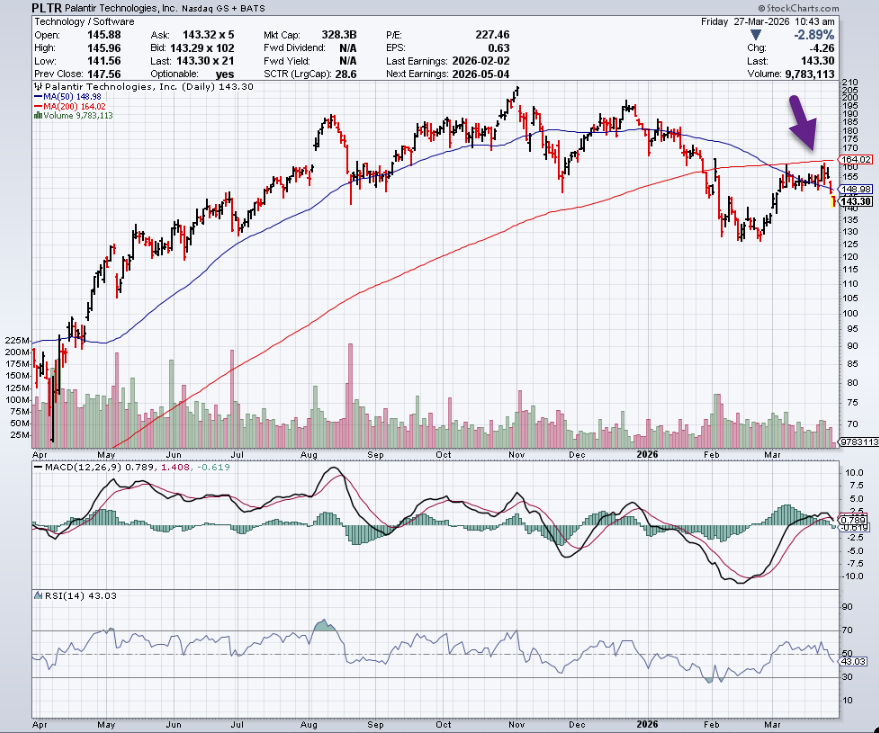Viewport: 879px width, 733px height.
Task: Click the yellow-highlighted latest price candle
Action: [x=835, y=201]
